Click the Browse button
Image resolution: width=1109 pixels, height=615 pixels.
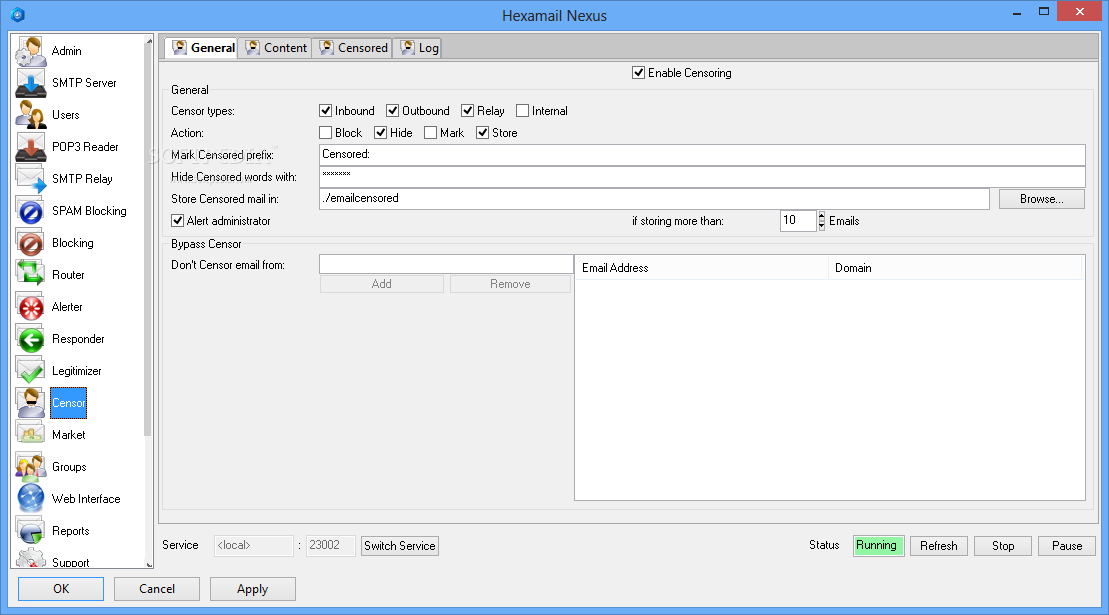click(x=1041, y=199)
